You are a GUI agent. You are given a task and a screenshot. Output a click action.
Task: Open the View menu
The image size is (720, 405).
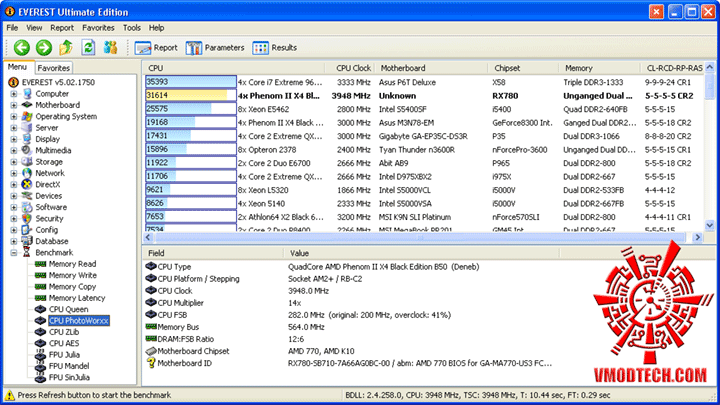[x=34, y=28]
